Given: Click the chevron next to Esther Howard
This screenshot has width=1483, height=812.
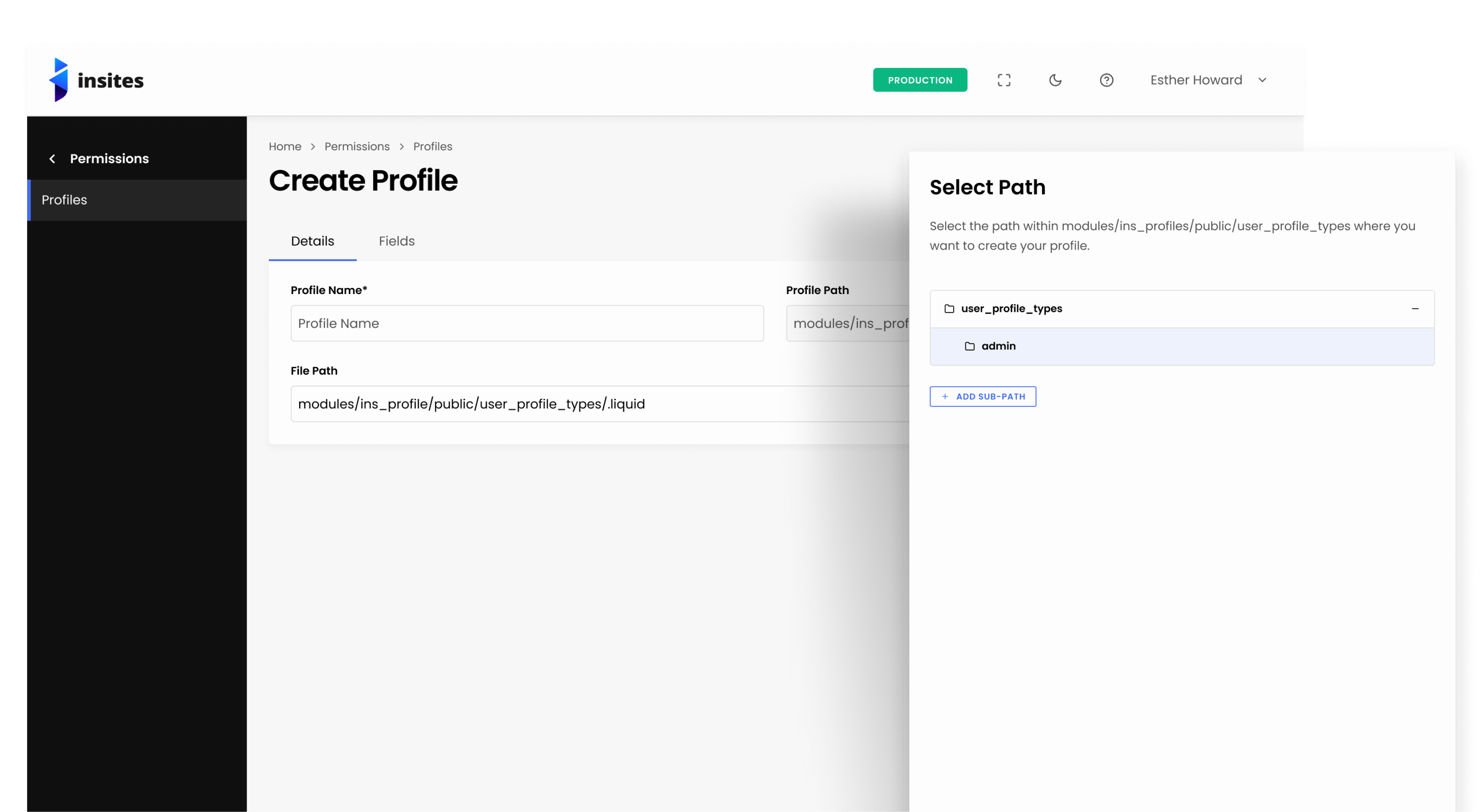Looking at the screenshot, I should pyautogui.click(x=1262, y=80).
